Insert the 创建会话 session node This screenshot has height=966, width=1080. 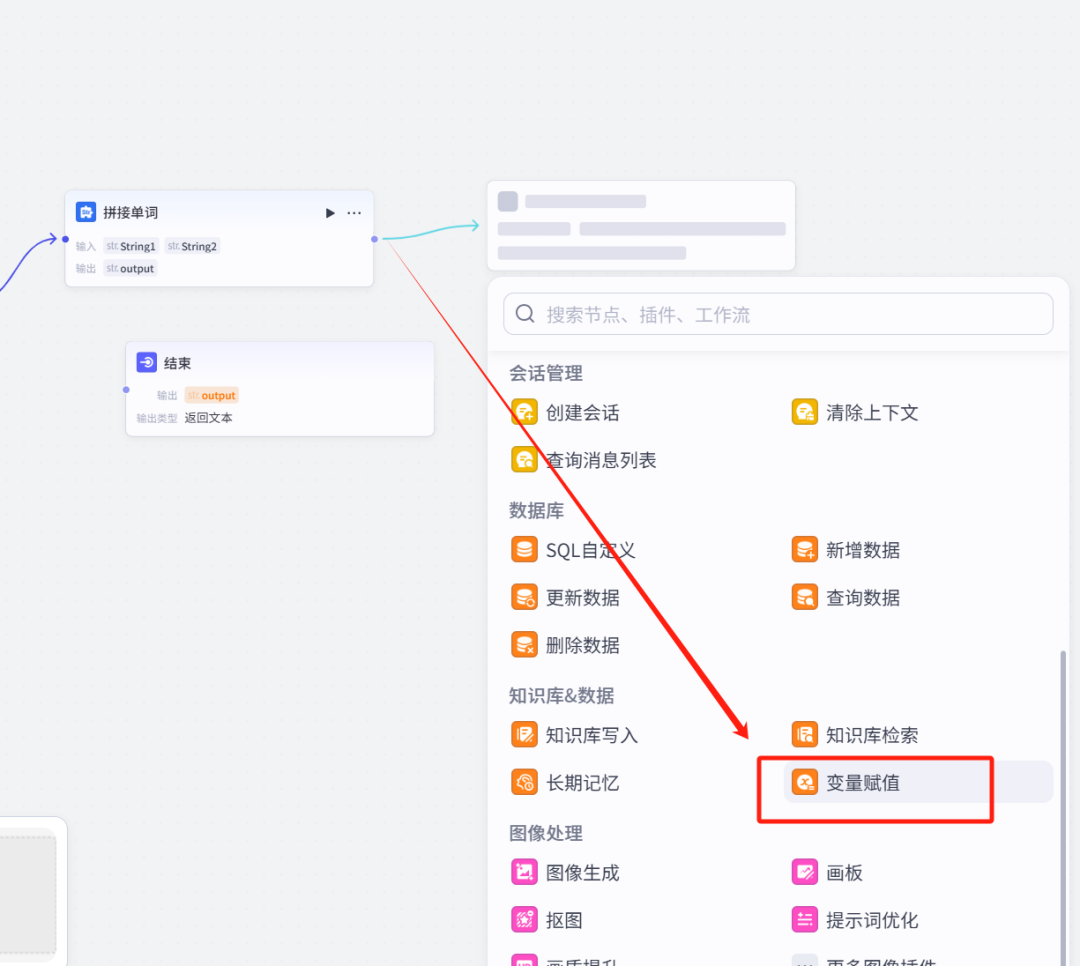[582, 412]
